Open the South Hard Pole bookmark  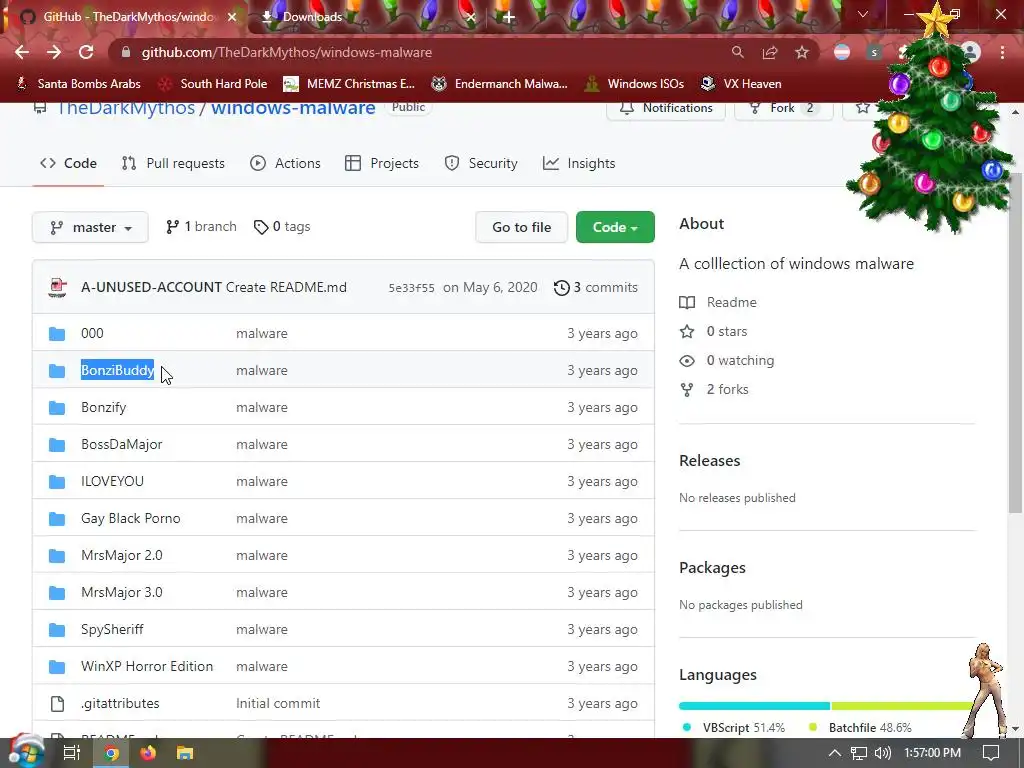tap(214, 84)
